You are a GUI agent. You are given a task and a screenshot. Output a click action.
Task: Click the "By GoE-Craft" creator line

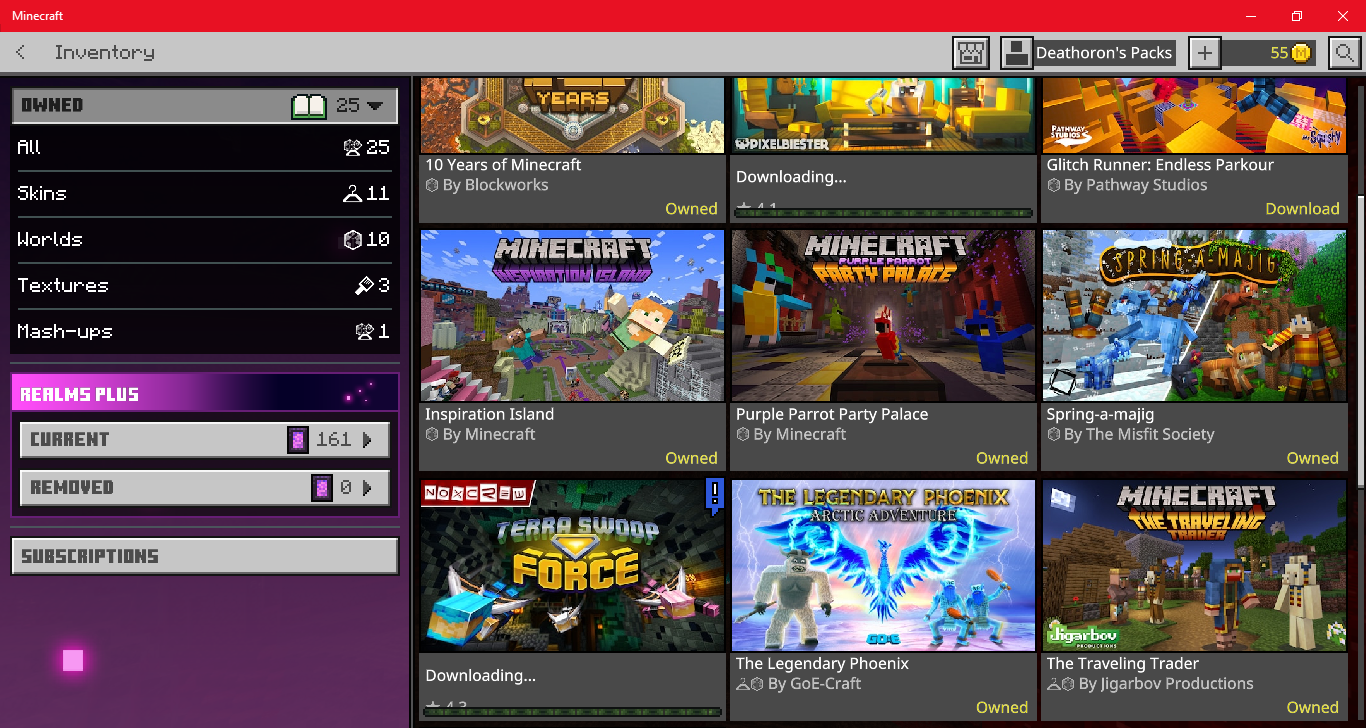[x=799, y=684]
